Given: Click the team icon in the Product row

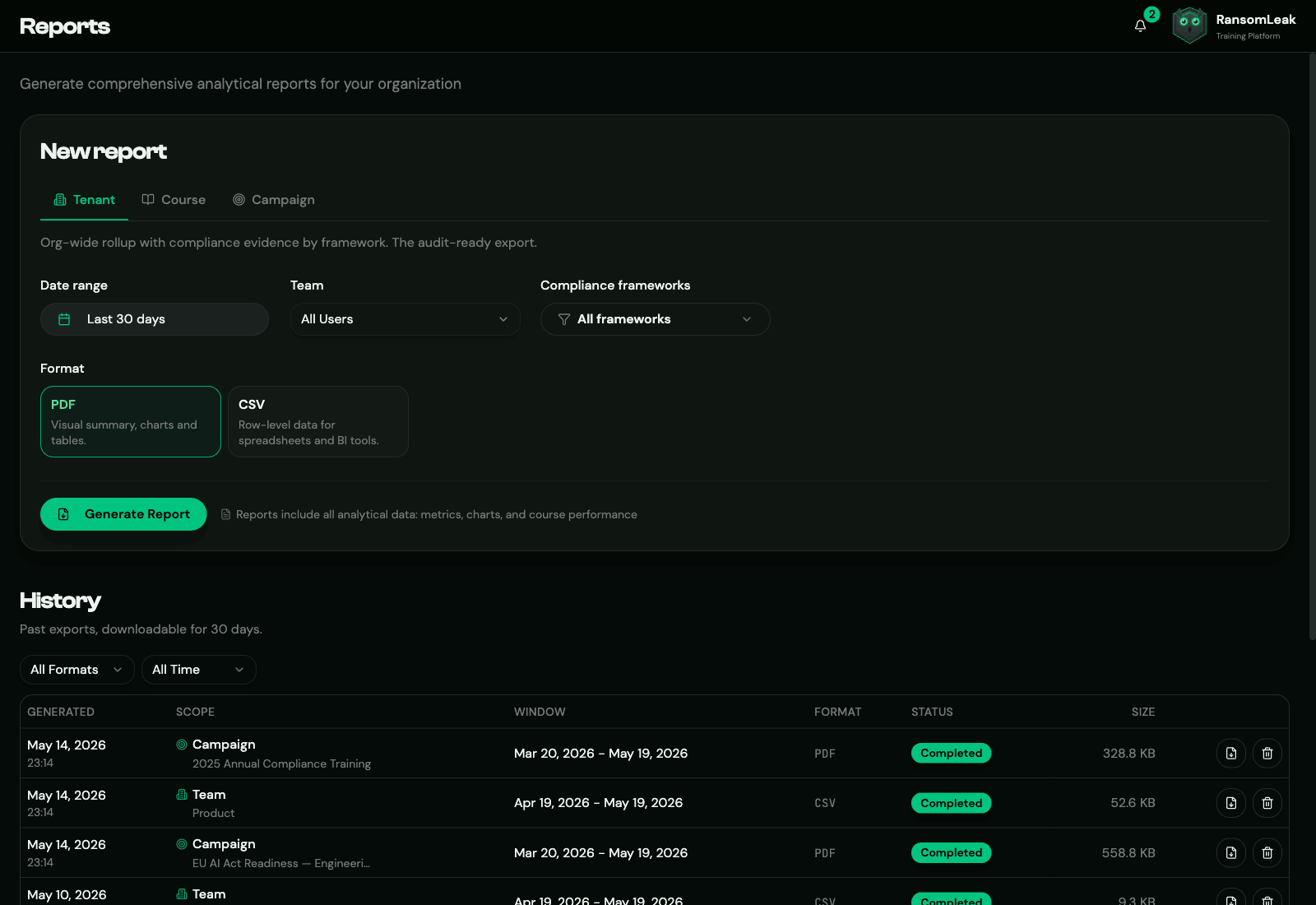Looking at the screenshot, I should 182,795.
